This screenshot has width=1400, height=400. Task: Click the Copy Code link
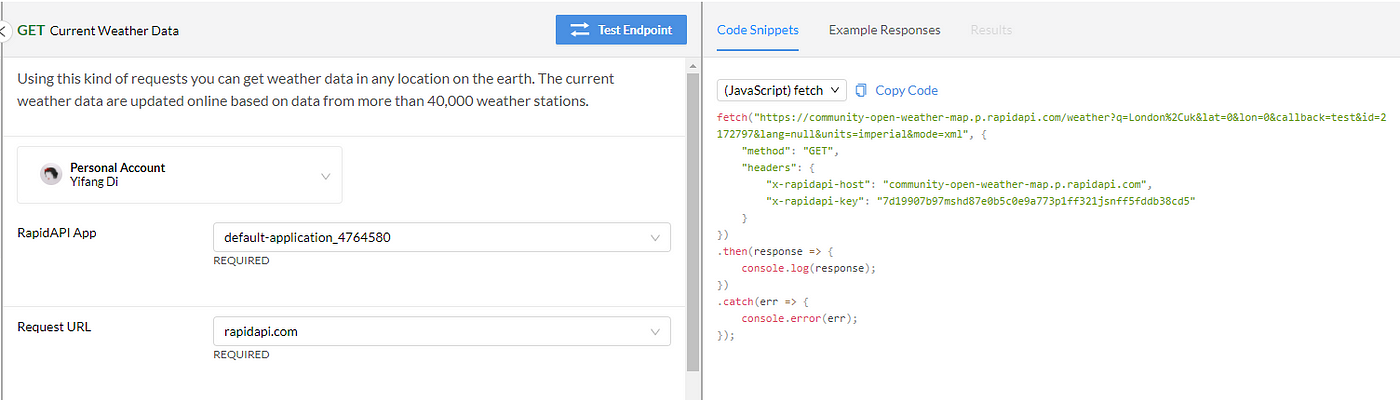[906, 90]
